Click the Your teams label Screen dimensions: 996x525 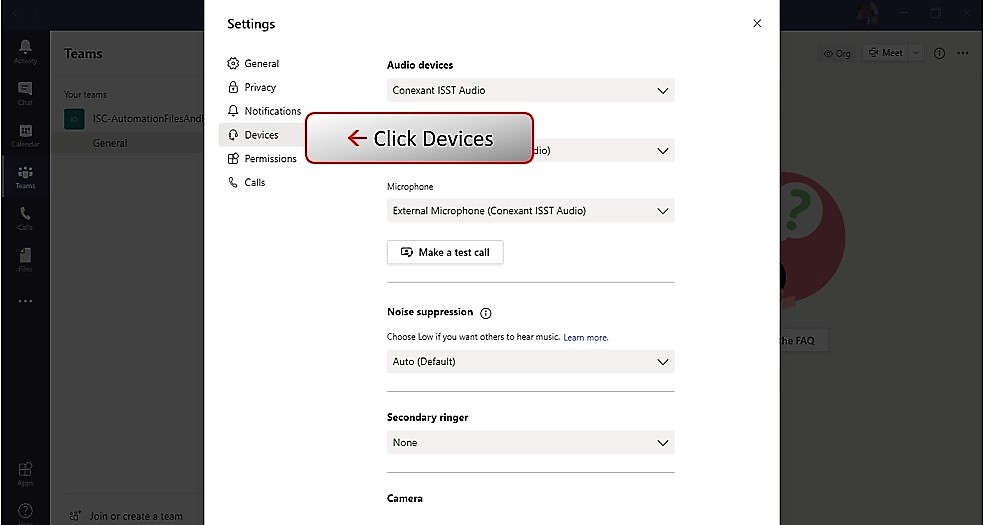(85, 95)
